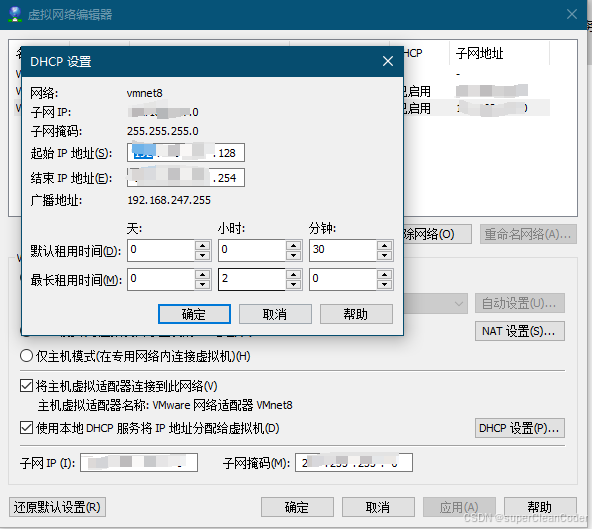Open NAT 设置(S) in the editor window
This screenshot has height=529, width=592.
click(520, 331)
